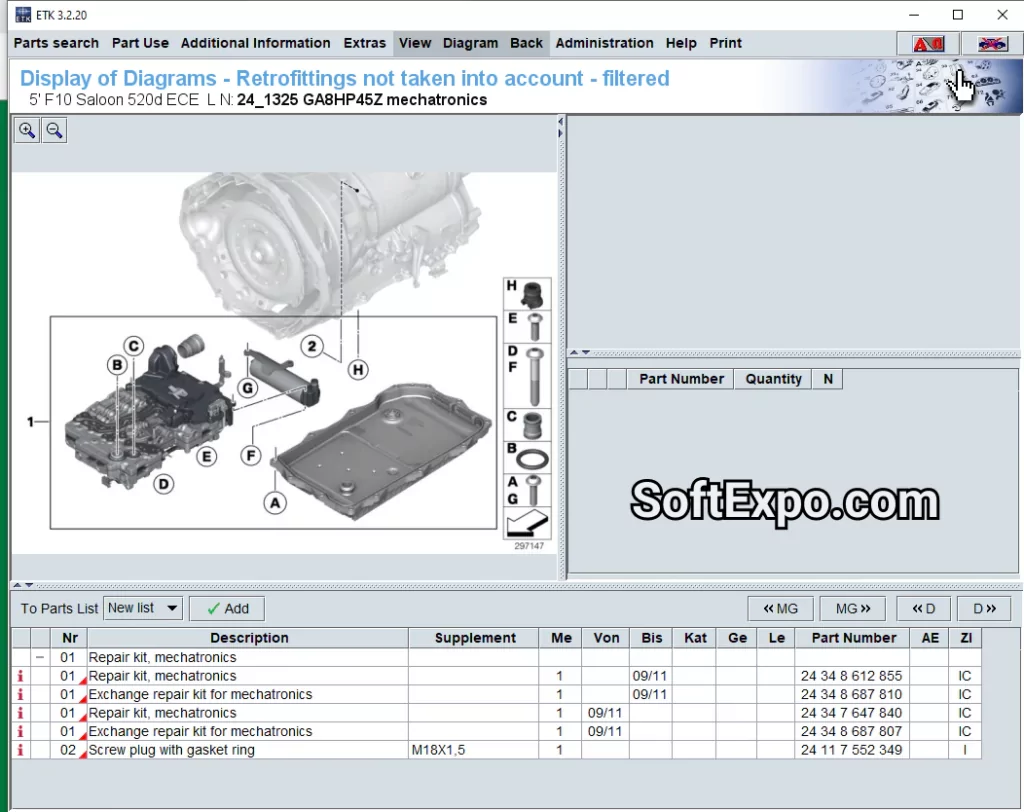This screenshot has height=812, width=1024.
Task: Open info icon for Screw plug row
Action: pyautogui.click(x=20, y=750)
